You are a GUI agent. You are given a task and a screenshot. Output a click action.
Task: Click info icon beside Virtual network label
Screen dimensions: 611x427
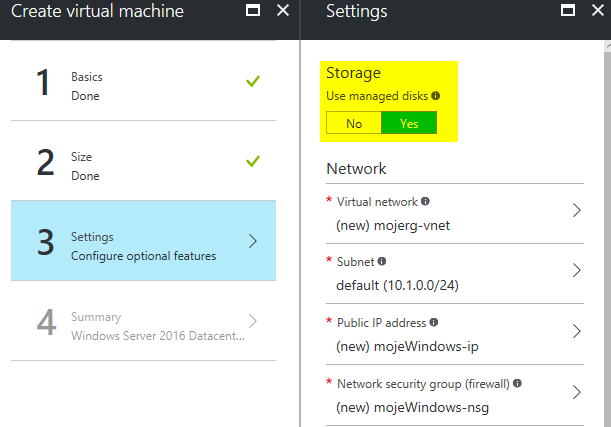(426, 201)
